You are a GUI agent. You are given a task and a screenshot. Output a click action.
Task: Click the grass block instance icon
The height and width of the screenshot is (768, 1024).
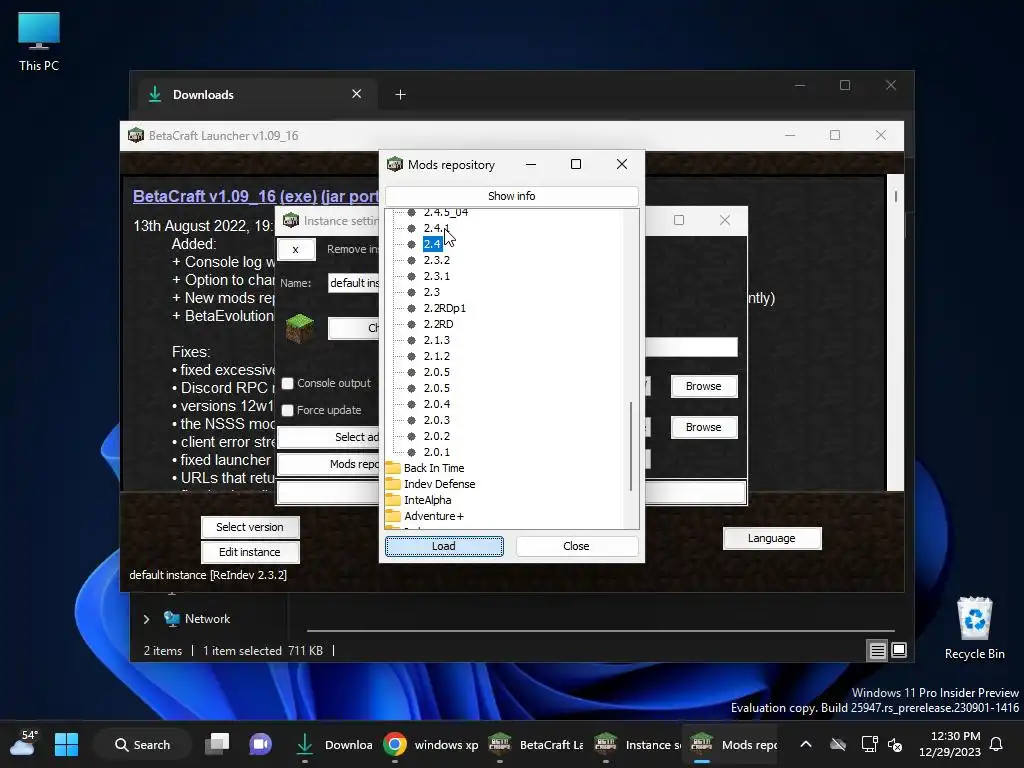point(300,328)
